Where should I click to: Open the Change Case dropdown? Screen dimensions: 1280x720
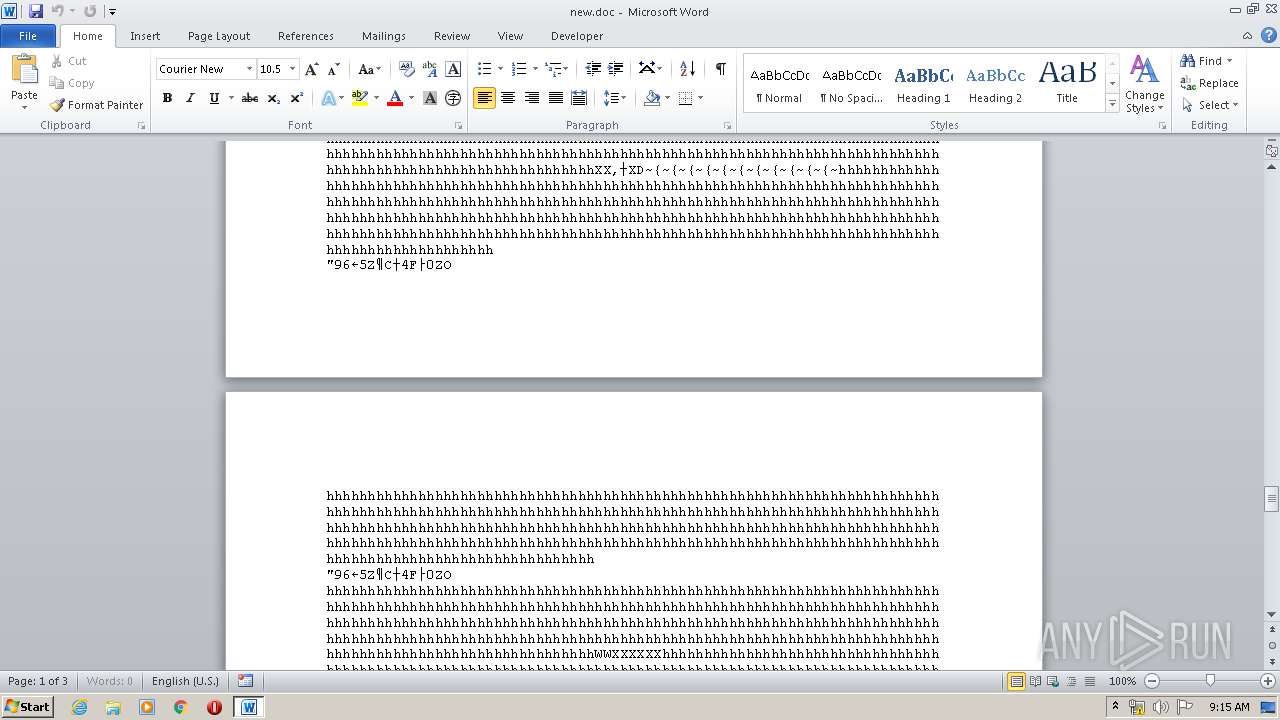click(369, 69)
